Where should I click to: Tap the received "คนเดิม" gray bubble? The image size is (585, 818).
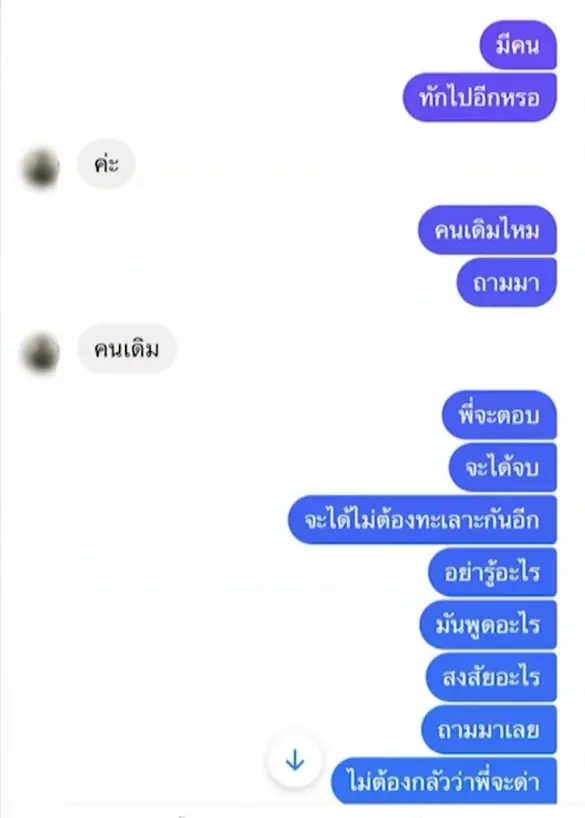(x=127, y=349)
